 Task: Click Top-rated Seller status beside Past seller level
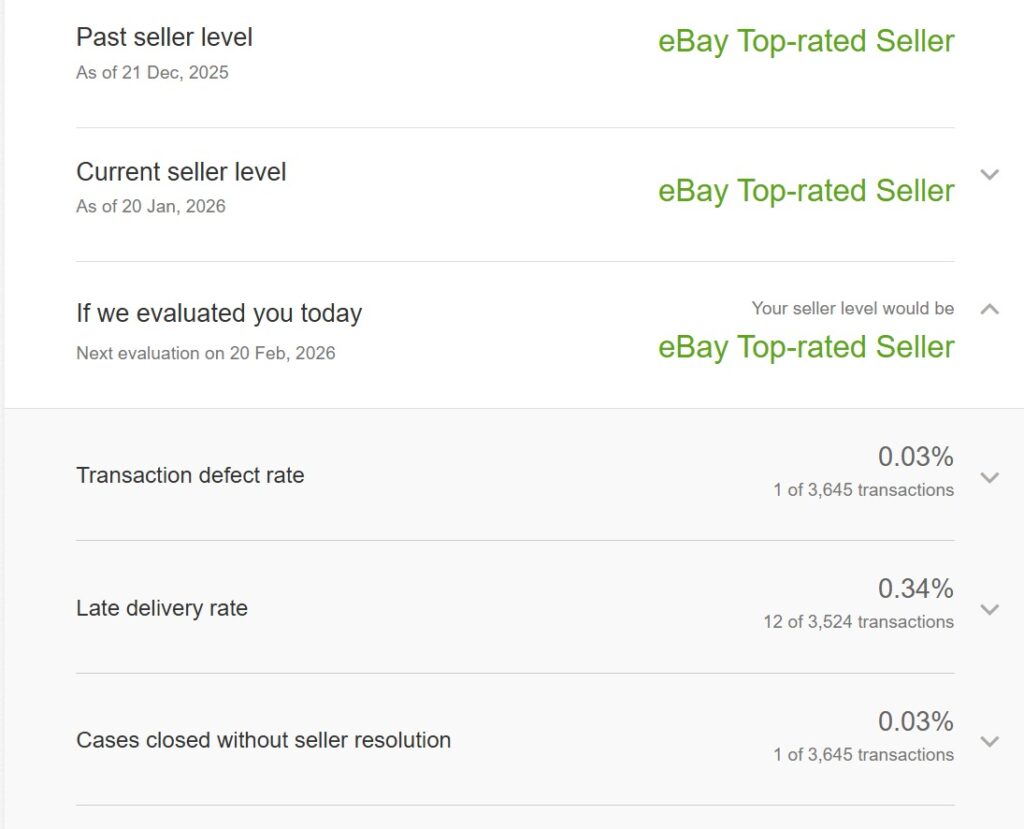click(806, 41)
